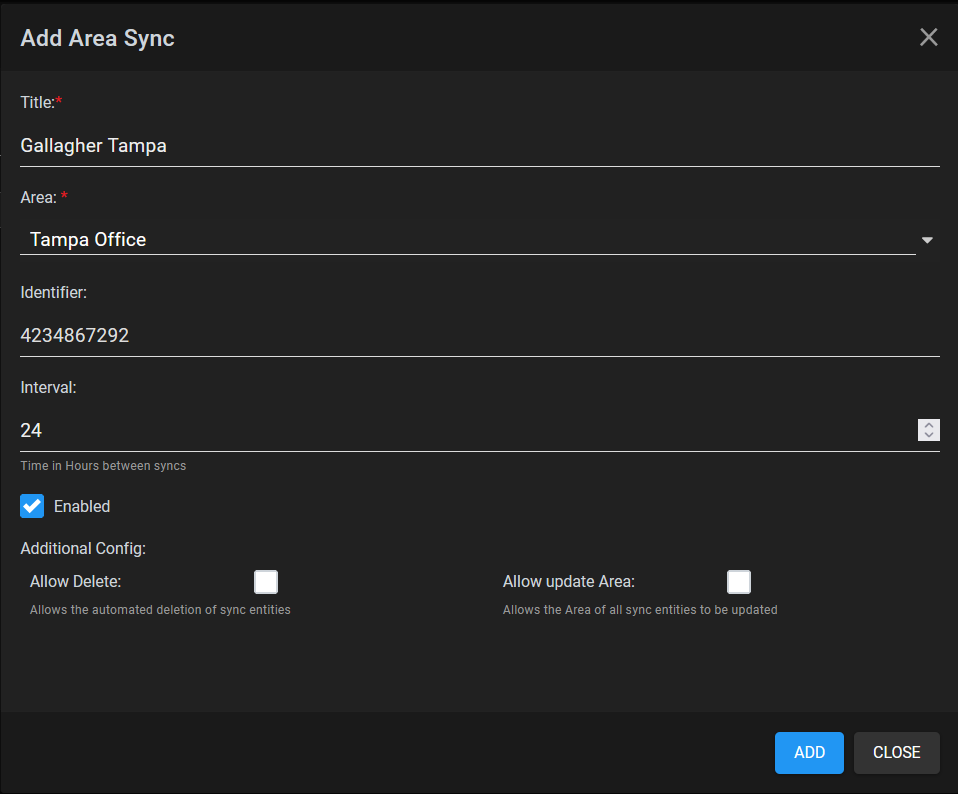The image size is (958, 794).
Task: Click the 'Enabled' label text
Action: (82, 506)
